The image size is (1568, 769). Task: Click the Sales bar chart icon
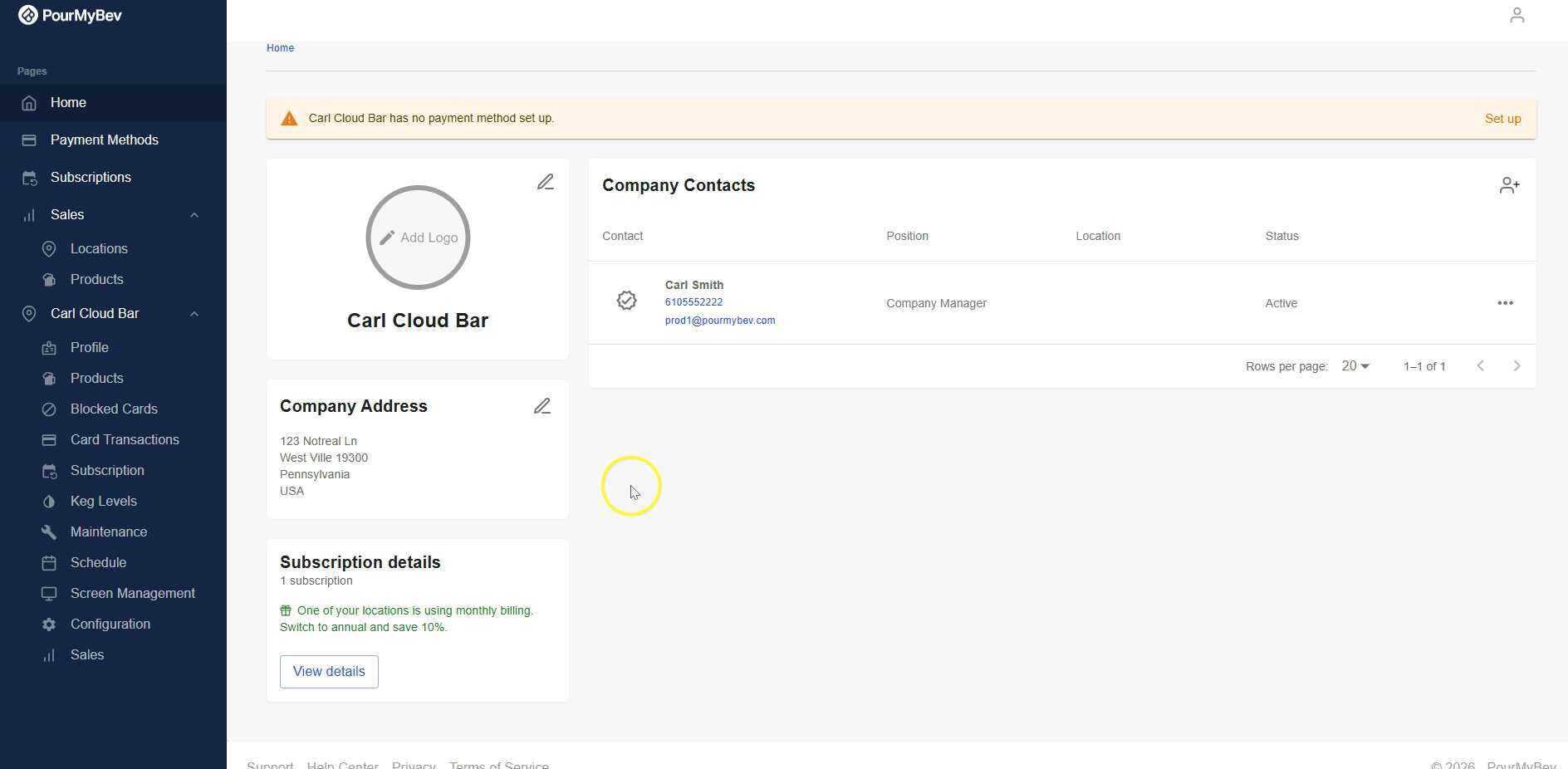[29, 215]
